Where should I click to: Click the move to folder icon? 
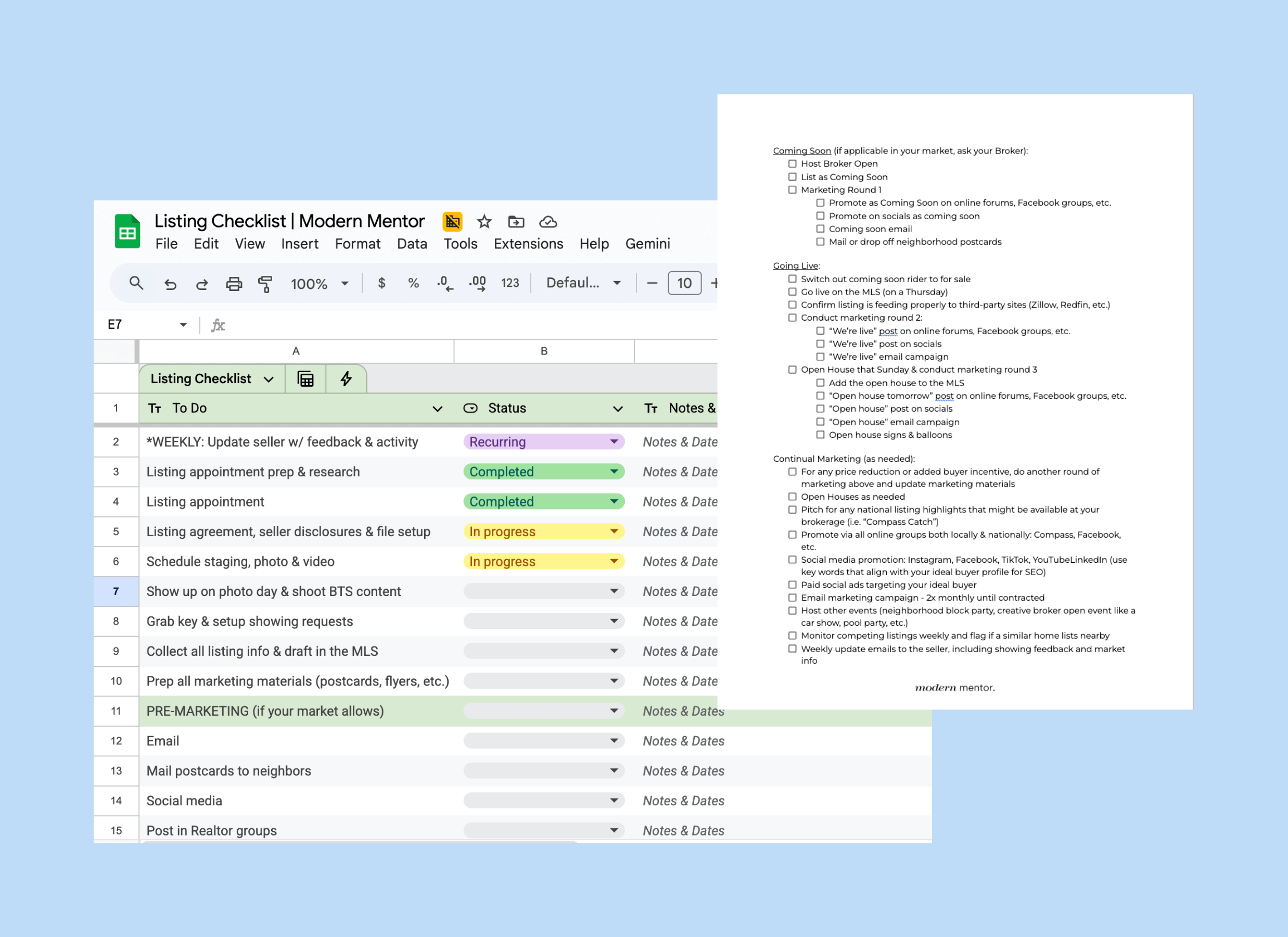[x=516, y=222]
